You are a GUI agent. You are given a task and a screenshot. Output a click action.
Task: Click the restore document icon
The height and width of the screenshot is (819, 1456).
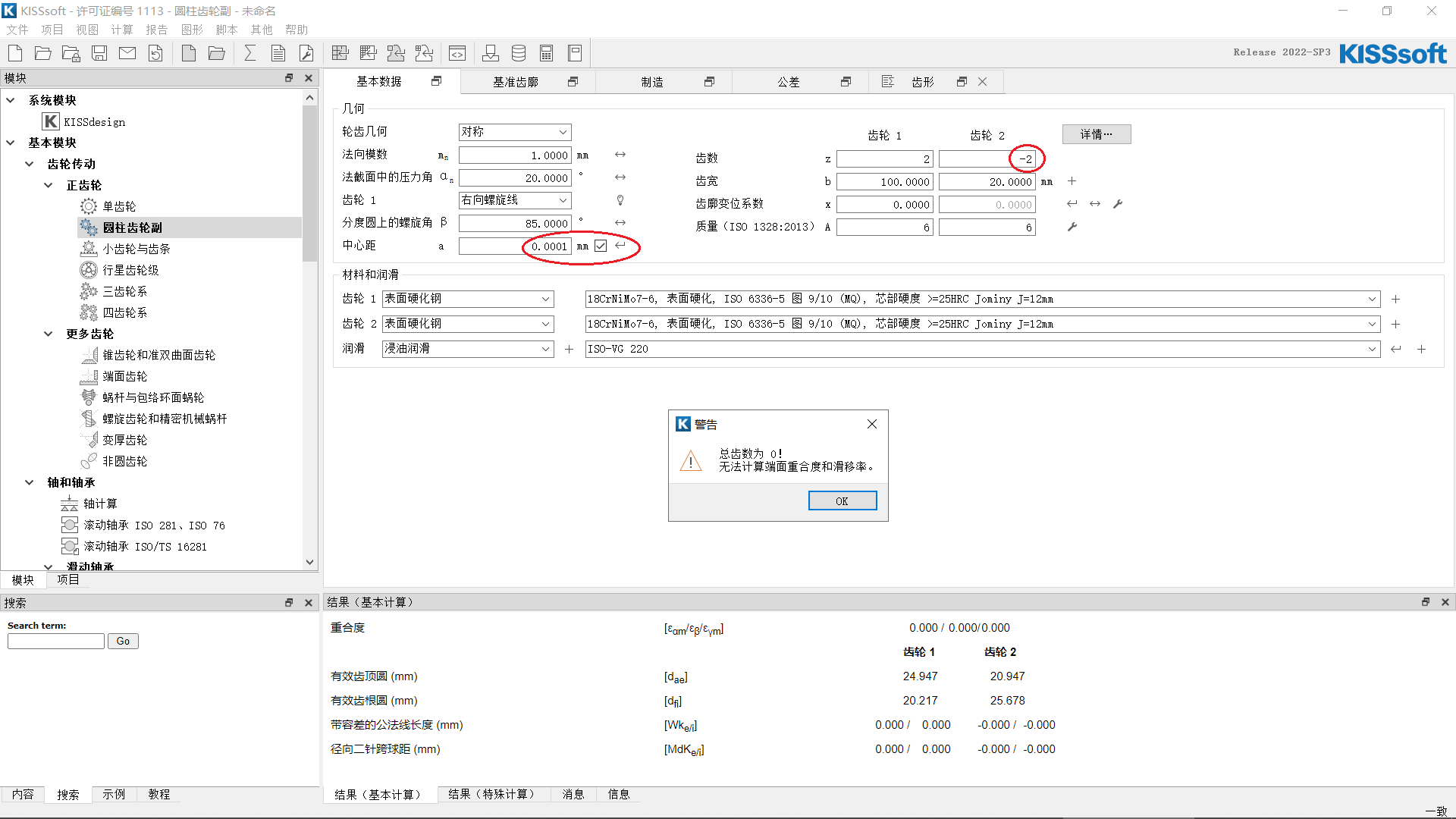(155, 53)
